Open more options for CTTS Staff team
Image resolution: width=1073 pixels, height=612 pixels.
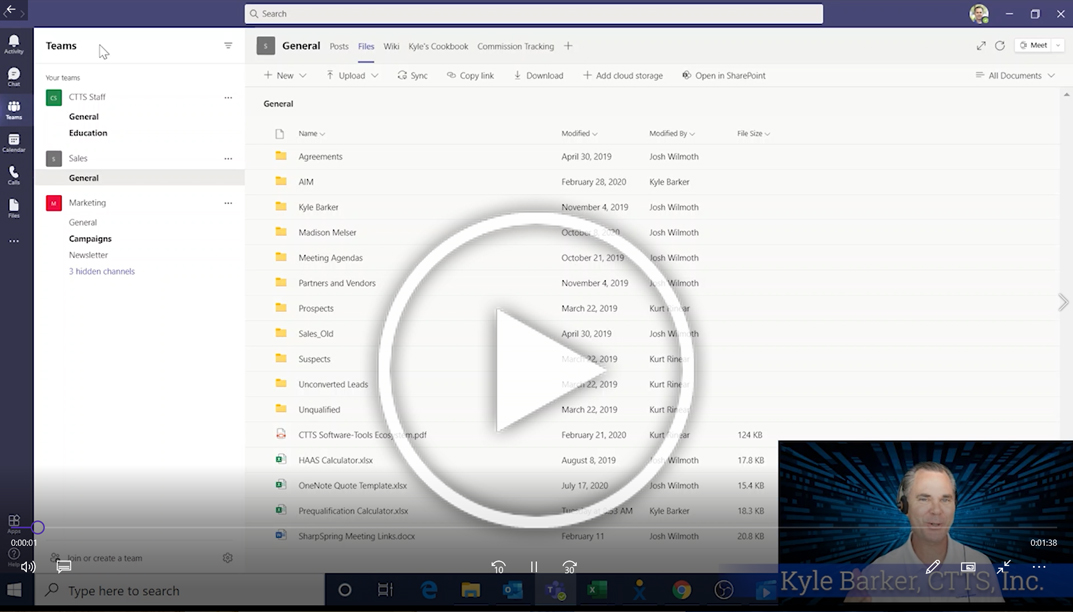click(x=228, y=97)
